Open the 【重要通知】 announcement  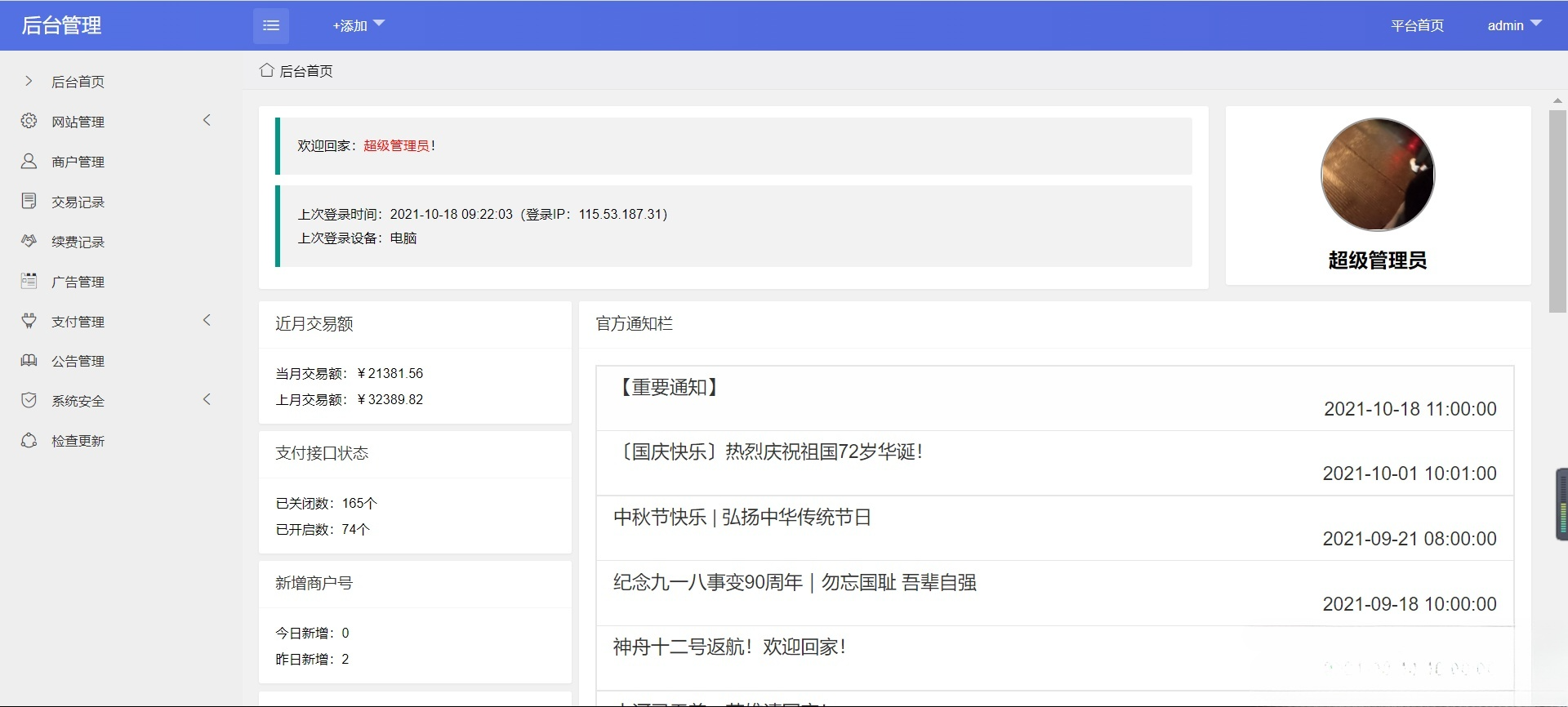(x=669, y=387)
